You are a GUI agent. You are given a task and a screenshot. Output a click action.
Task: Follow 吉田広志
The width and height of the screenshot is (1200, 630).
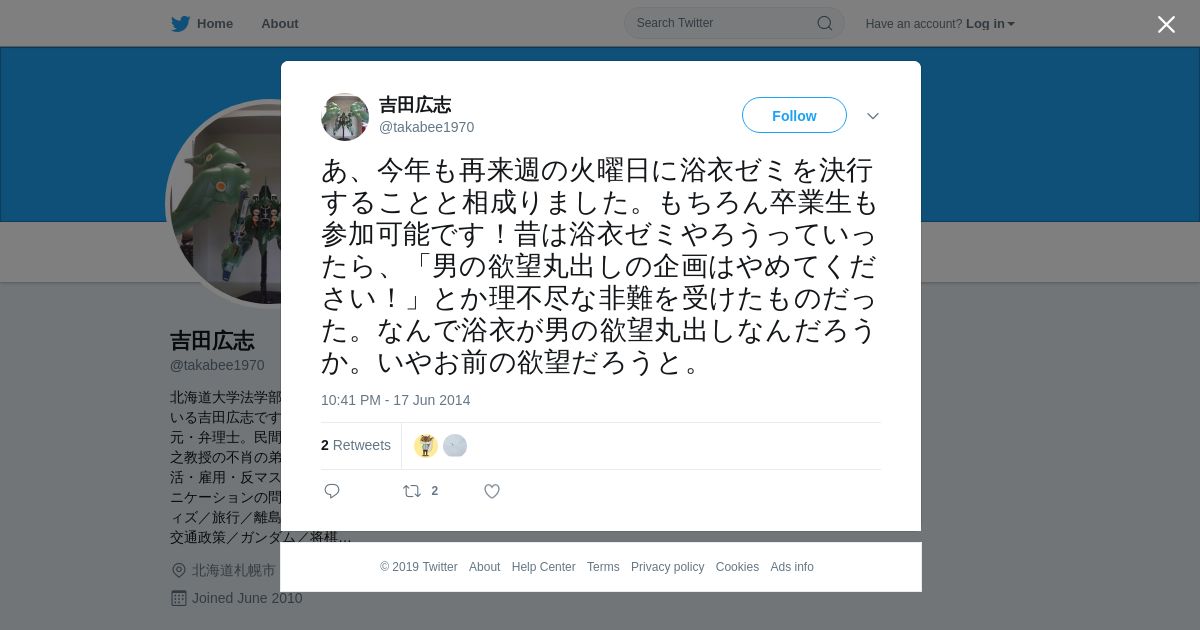794,115
